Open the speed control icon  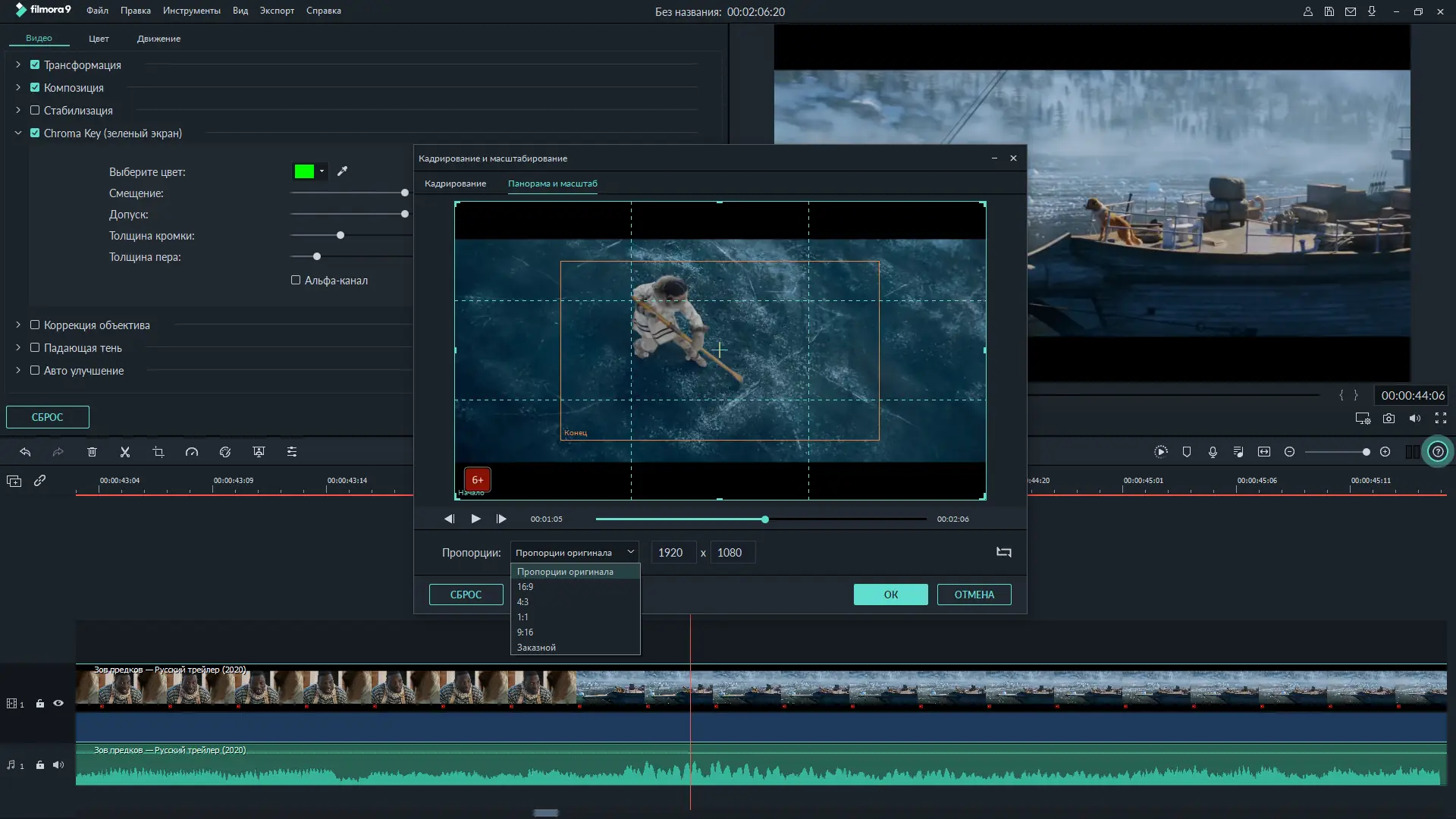point(192,452)
